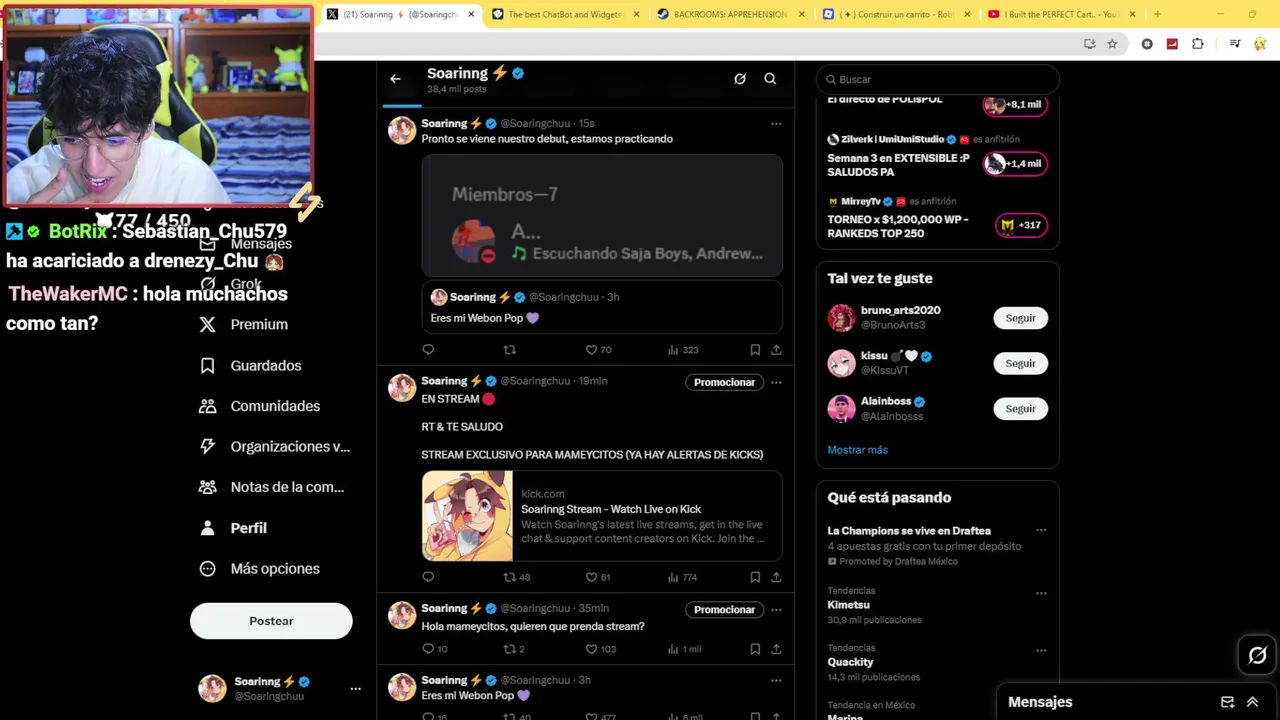
Task: Bookmark the 'Hola mameycitos' post
Action: pyautogui.click(x=755, y=649)
